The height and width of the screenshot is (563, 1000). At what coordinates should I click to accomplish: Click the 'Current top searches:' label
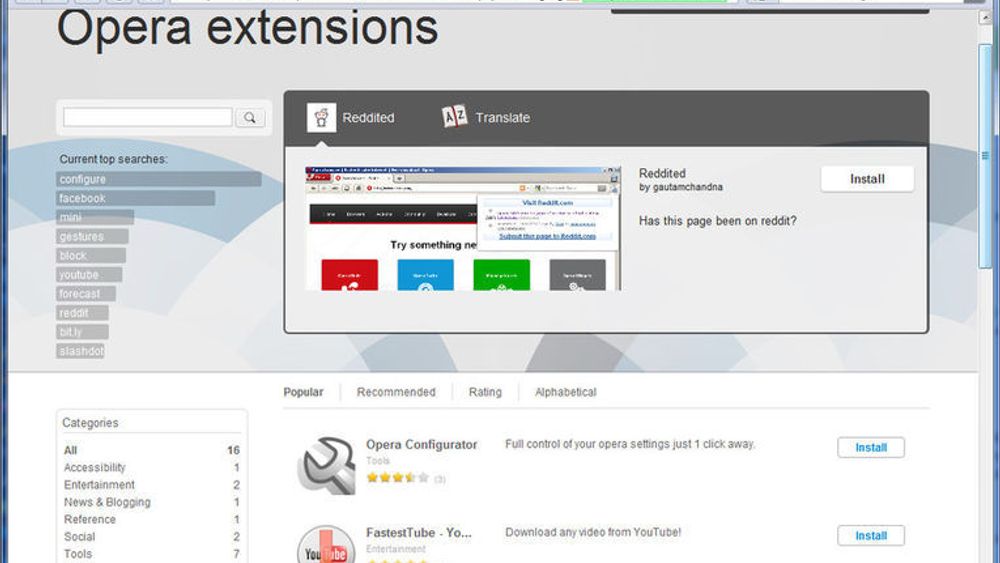click(x=114, y=159)
